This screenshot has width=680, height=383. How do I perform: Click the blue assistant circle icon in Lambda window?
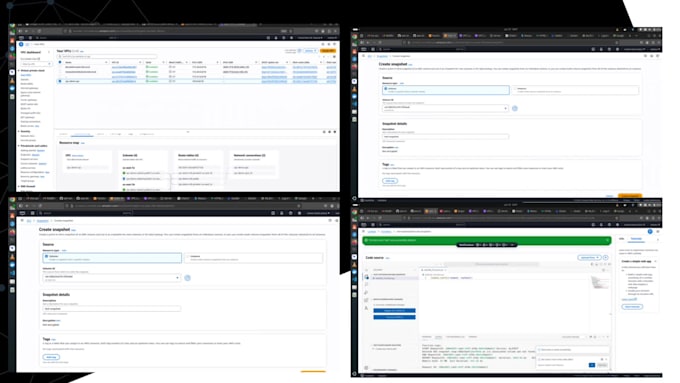pos(650,232)
